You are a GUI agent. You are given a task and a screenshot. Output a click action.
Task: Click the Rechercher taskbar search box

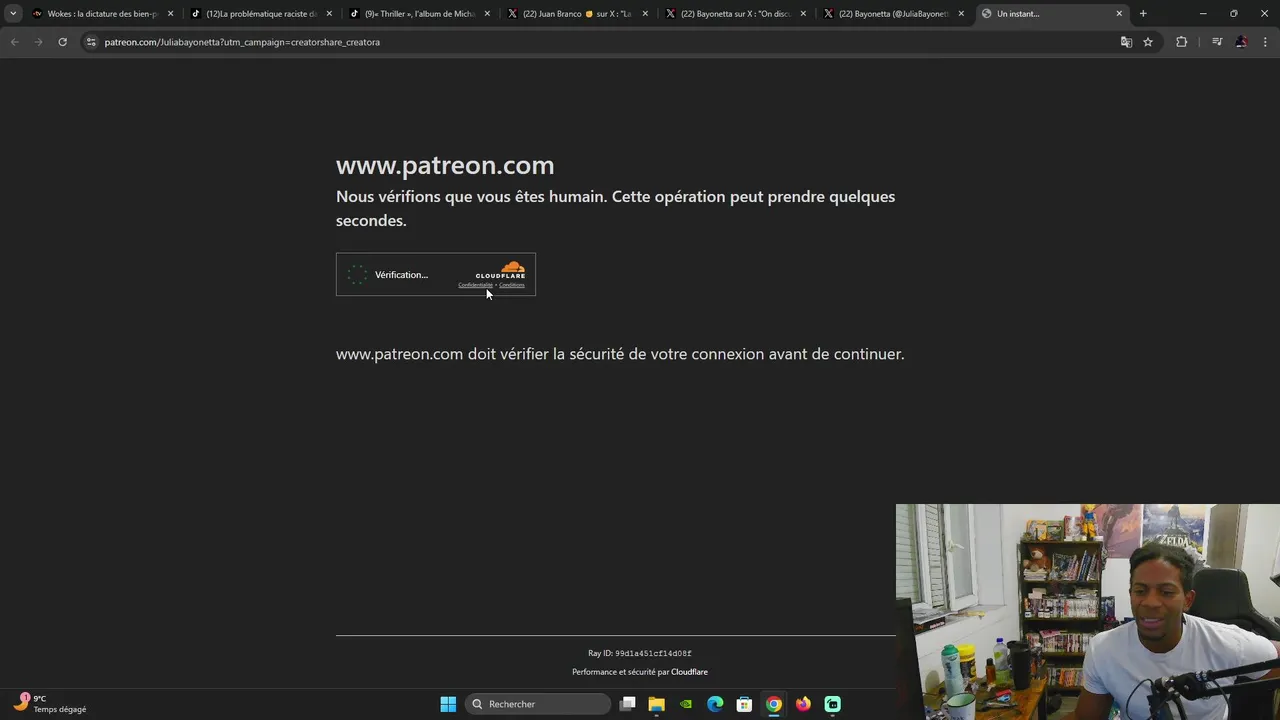click(x=540, y=704)
